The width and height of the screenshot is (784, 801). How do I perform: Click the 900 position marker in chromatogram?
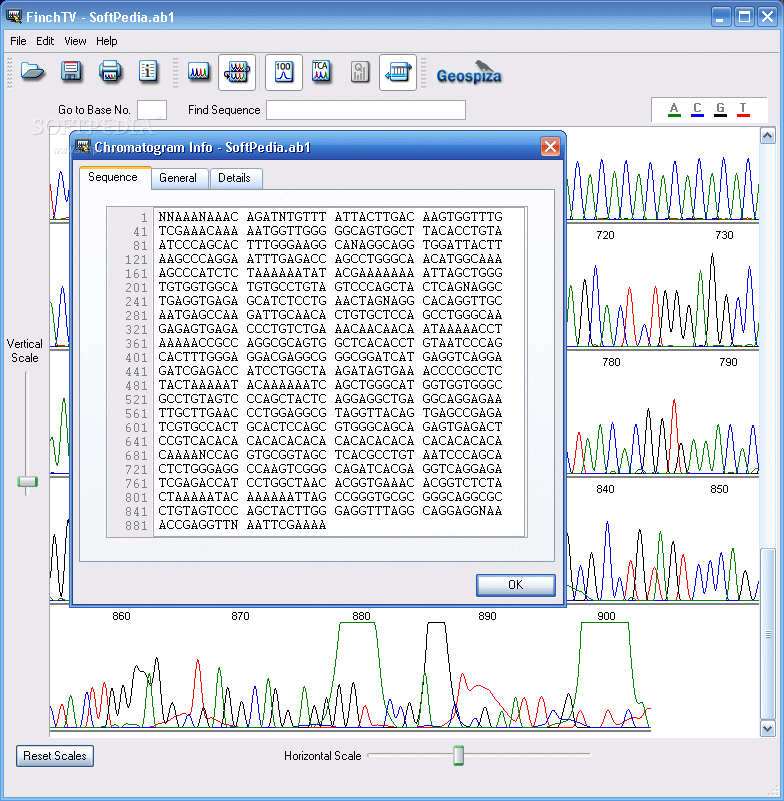[x=606, y=616]
